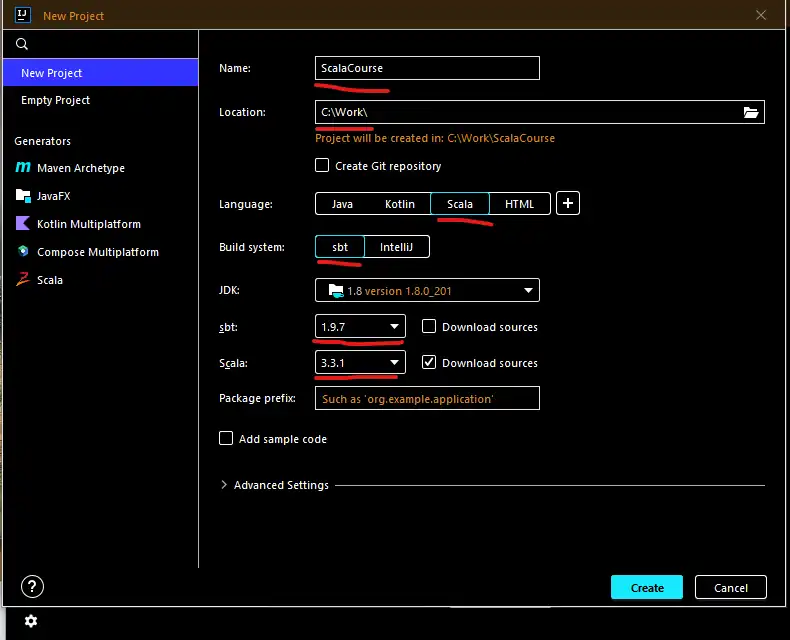Enable Create Git repository checkbox
Image resolution: width=790 pixels, height=640 pixels.
pos(322,166)
